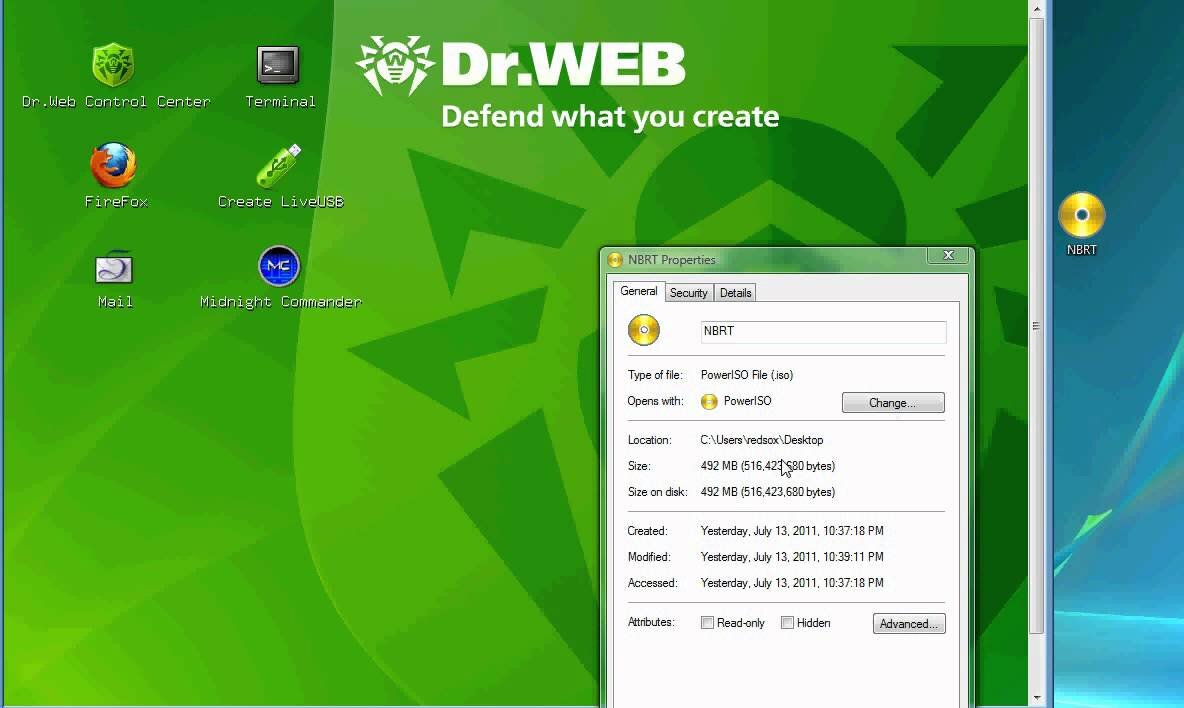Click the Accessed date value
This screenshot has width=1184, height=708.
[x=792, y=583]
